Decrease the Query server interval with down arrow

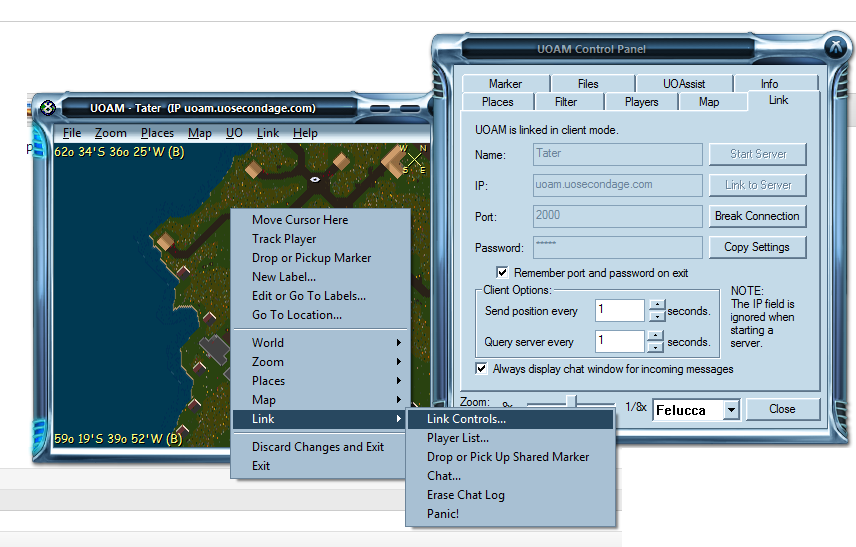(x=656, y=347)
